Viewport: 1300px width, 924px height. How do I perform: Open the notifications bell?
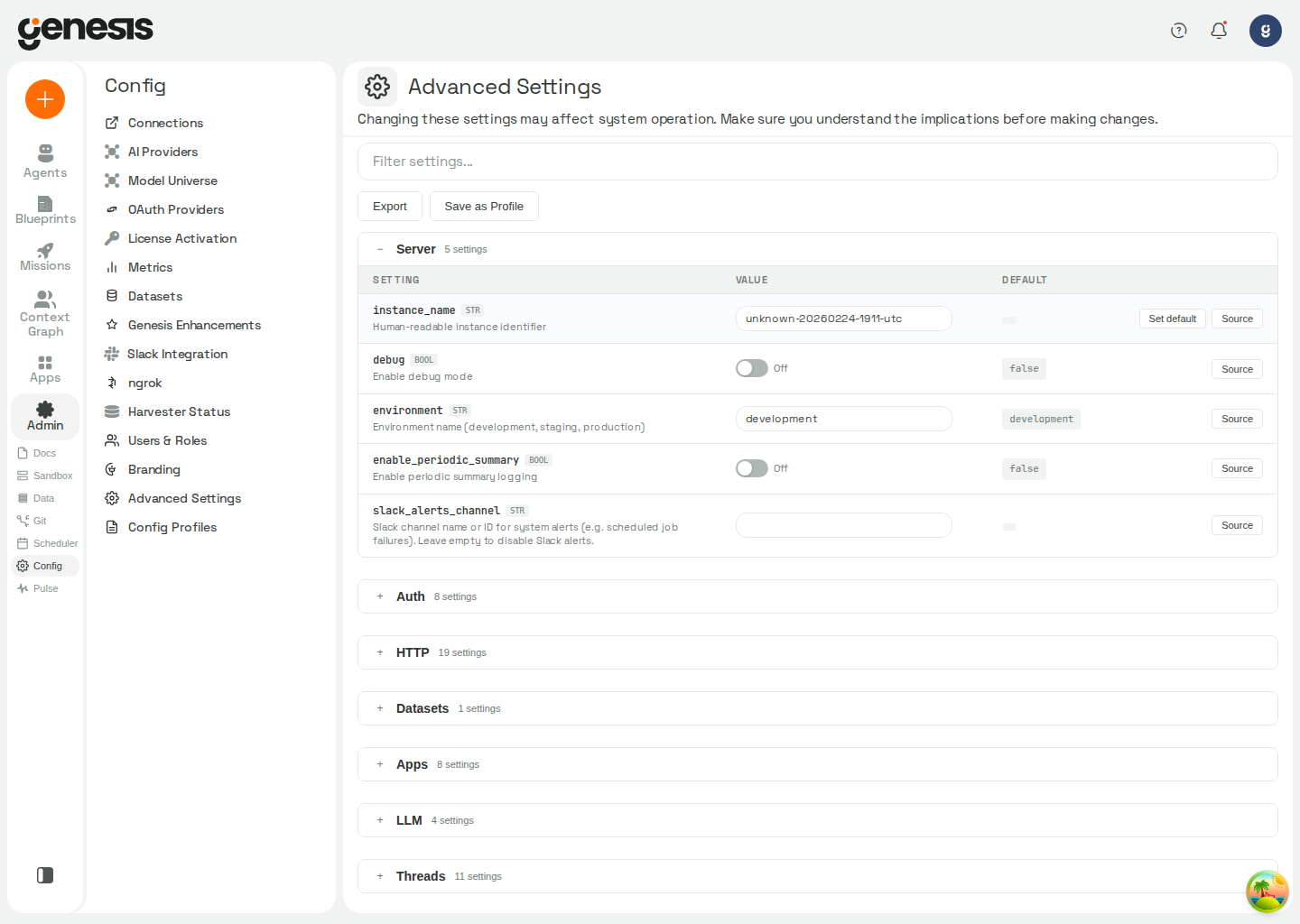(1219, 31)
